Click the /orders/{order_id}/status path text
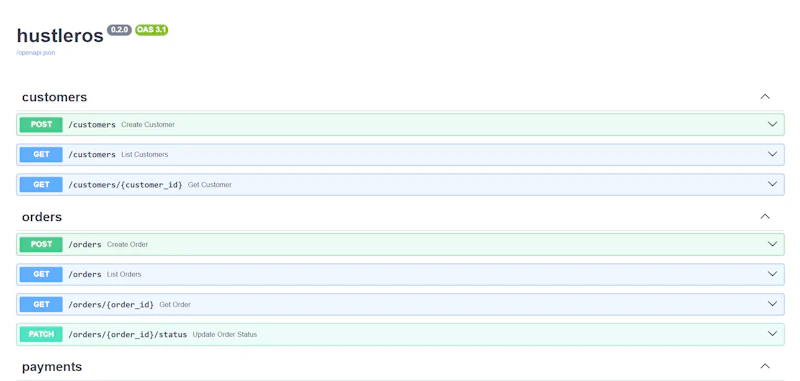 128,335
